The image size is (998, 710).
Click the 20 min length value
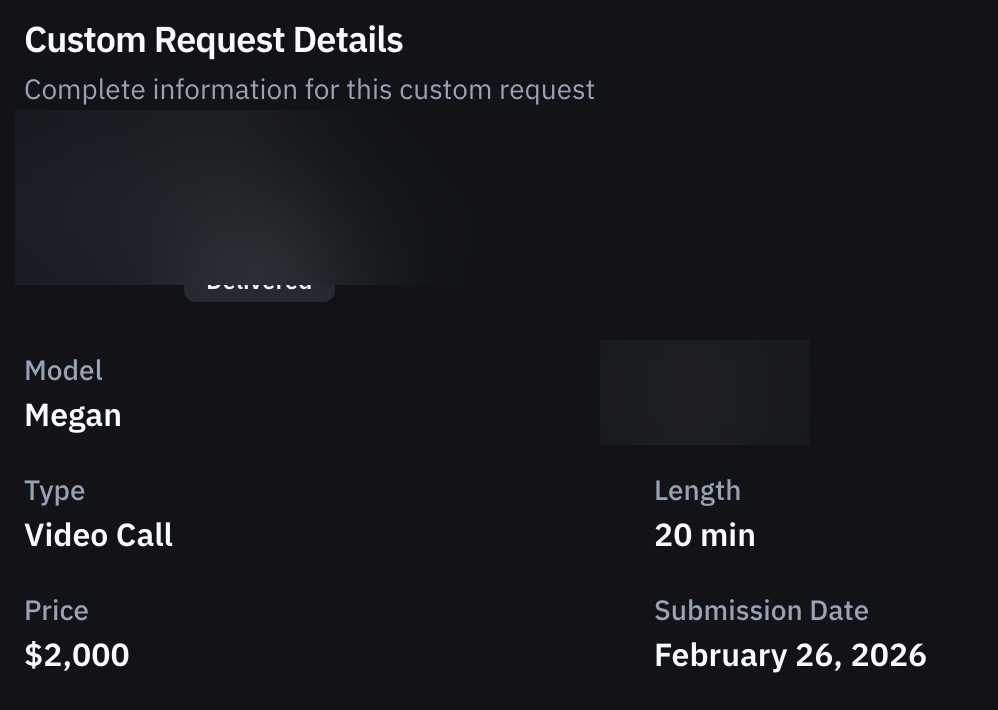pyautogui.click(x=704, y=534)
